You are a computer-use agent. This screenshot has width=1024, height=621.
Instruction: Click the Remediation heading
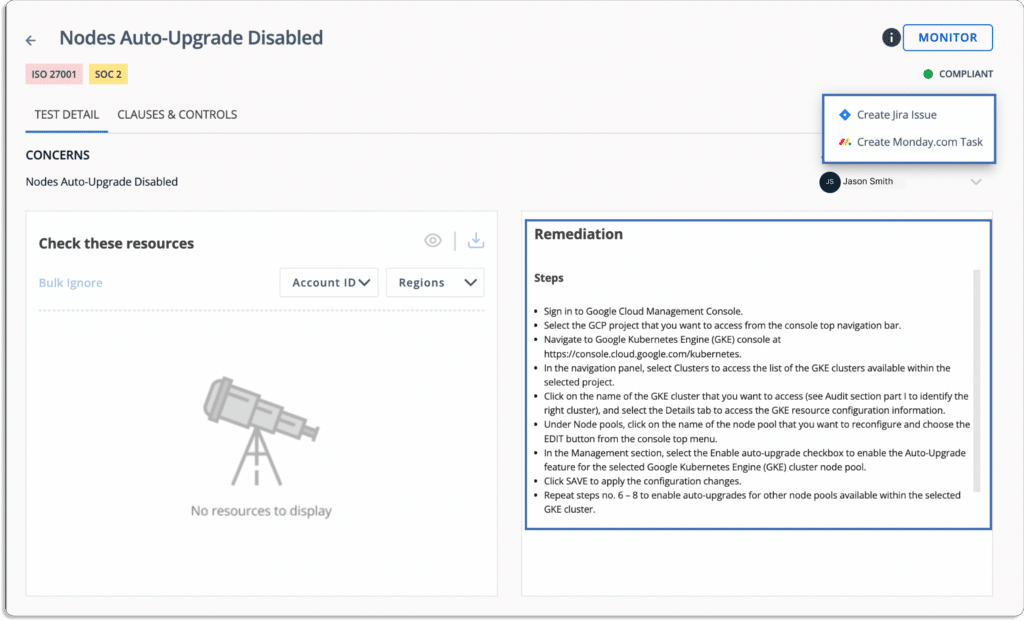click(579, 234)
